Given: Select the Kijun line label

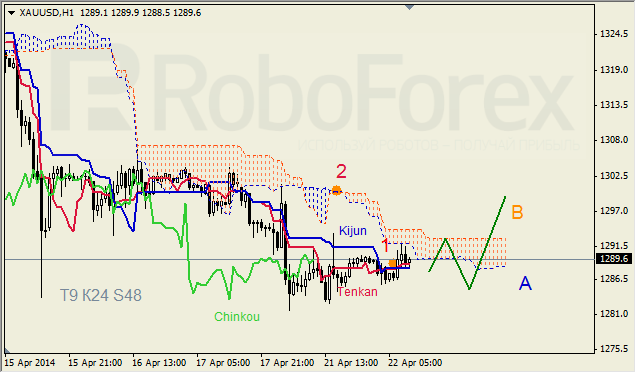Looking at the screenshot, I should click(x=353, y=231).
